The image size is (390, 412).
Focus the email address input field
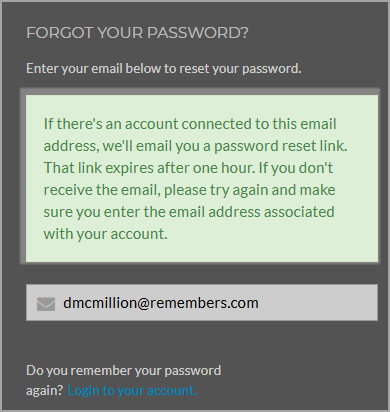(x=202, y=303)
